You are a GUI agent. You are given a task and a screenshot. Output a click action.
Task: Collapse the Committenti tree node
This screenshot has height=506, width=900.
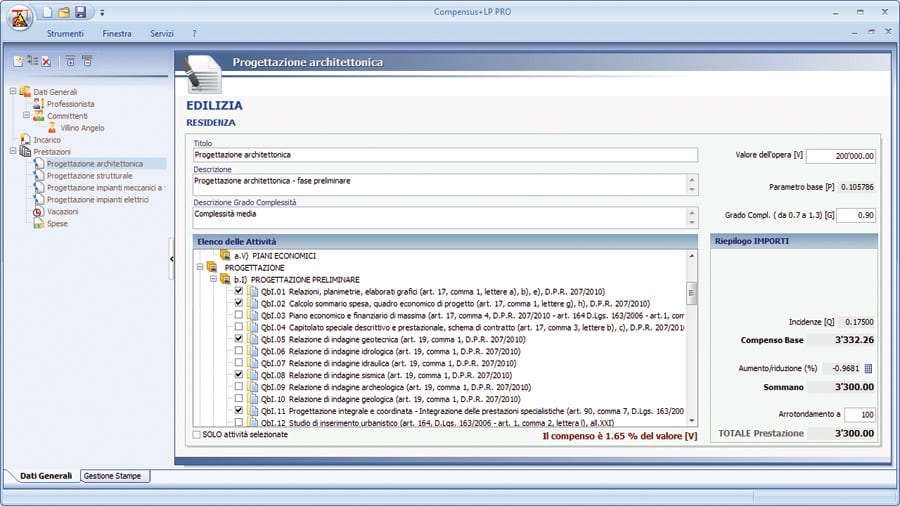point(26,115)
